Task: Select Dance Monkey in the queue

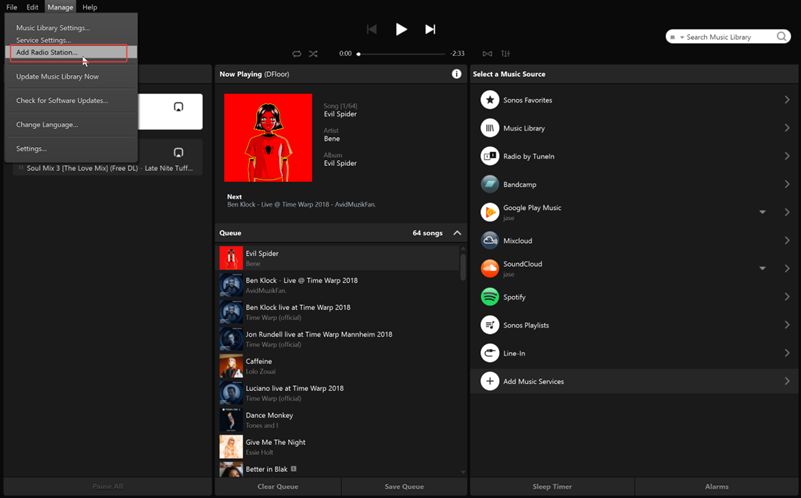Action: tap(338, 420)
